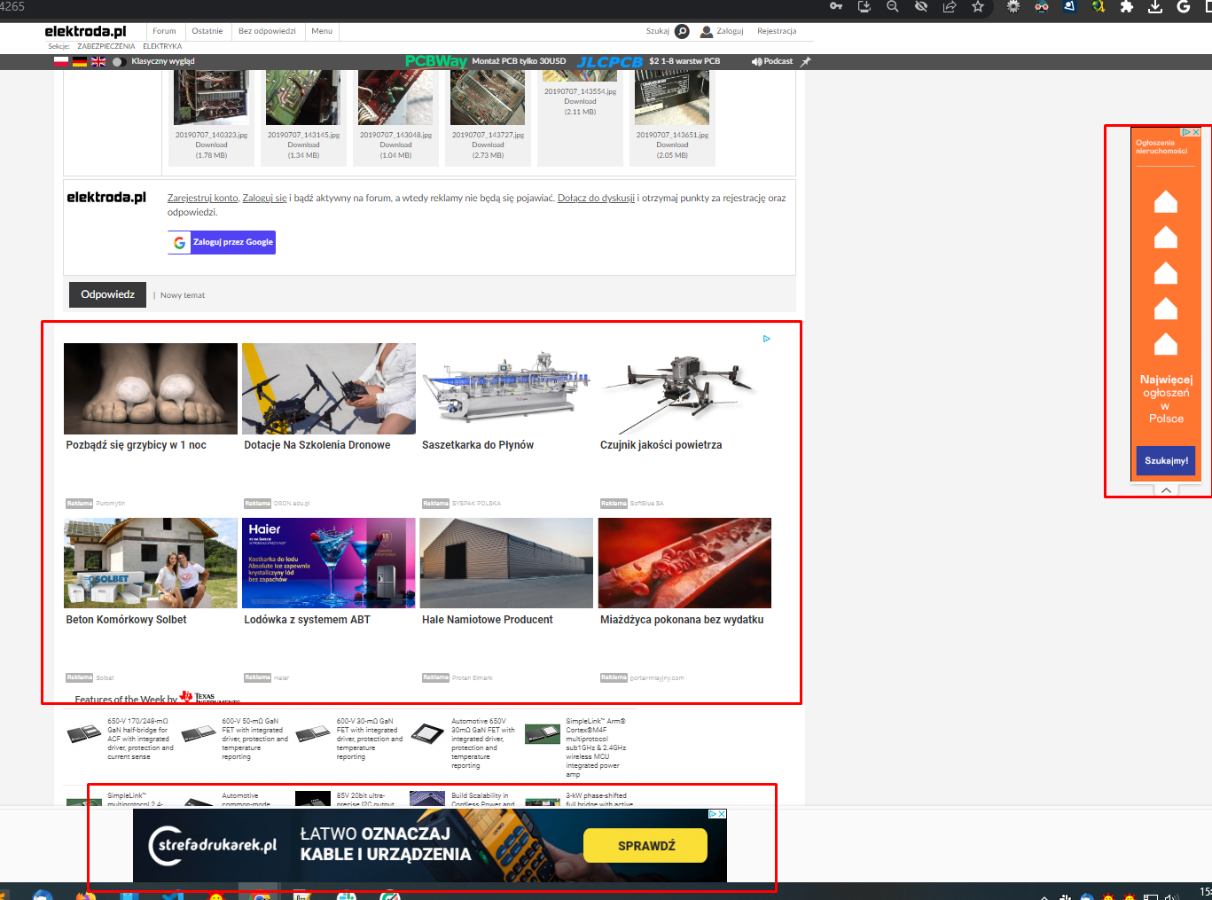Open the goggles-face extension icon in Chrome toolbar

(1041, 6)
